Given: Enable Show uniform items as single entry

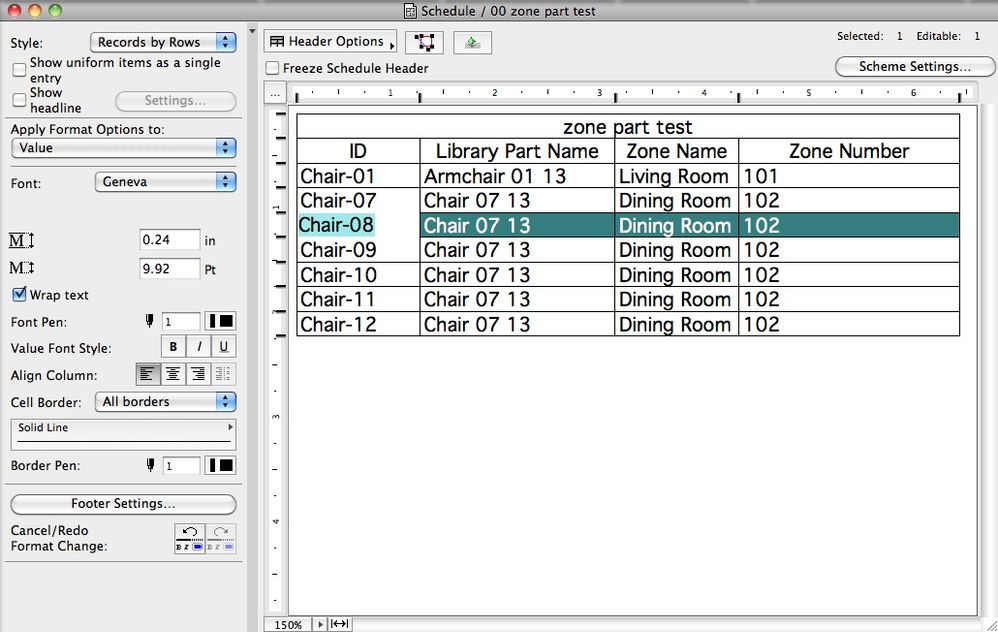Looking at the screenshot, I should (19, 69).
